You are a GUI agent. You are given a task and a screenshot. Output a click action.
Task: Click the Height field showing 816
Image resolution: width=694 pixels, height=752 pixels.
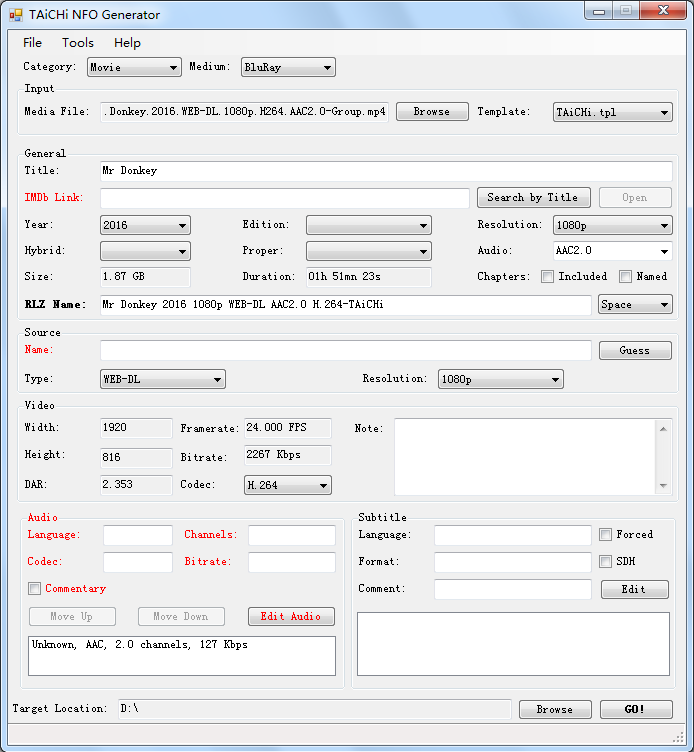coord(136,458)
